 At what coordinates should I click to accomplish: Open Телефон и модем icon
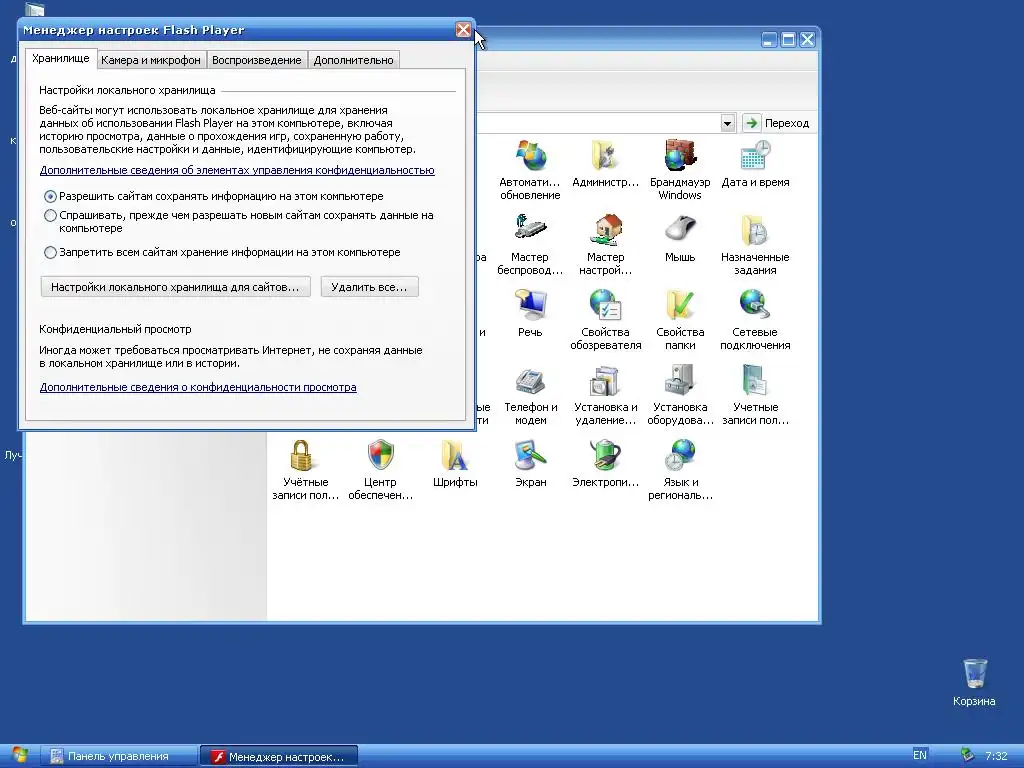pos(530,381)
